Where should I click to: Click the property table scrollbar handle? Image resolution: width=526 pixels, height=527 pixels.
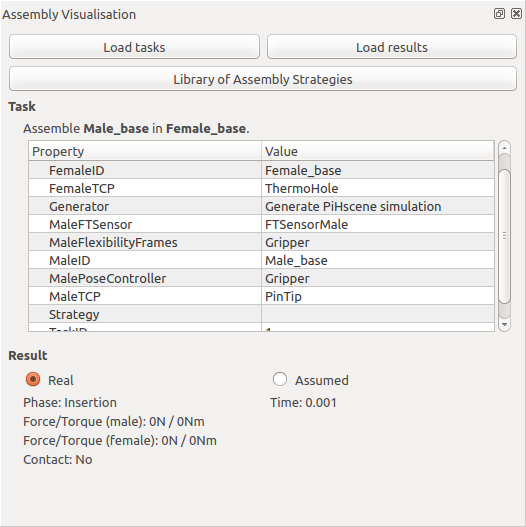[504, 236]
